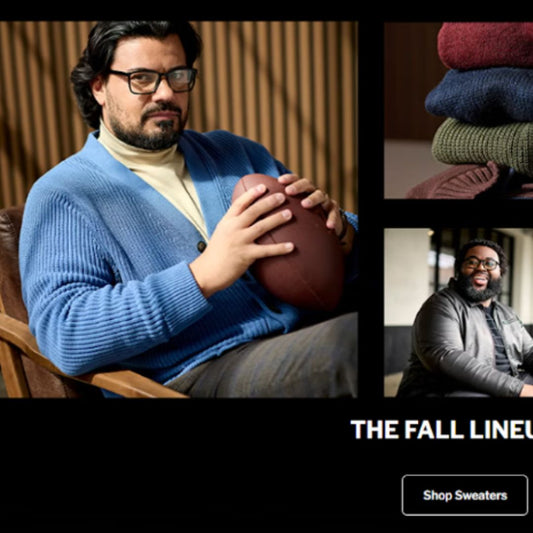Viewport: 533px width, 533px height.
Task: Click the brown football in main photo
Action: pyautogui.click(x=289, y=243)
